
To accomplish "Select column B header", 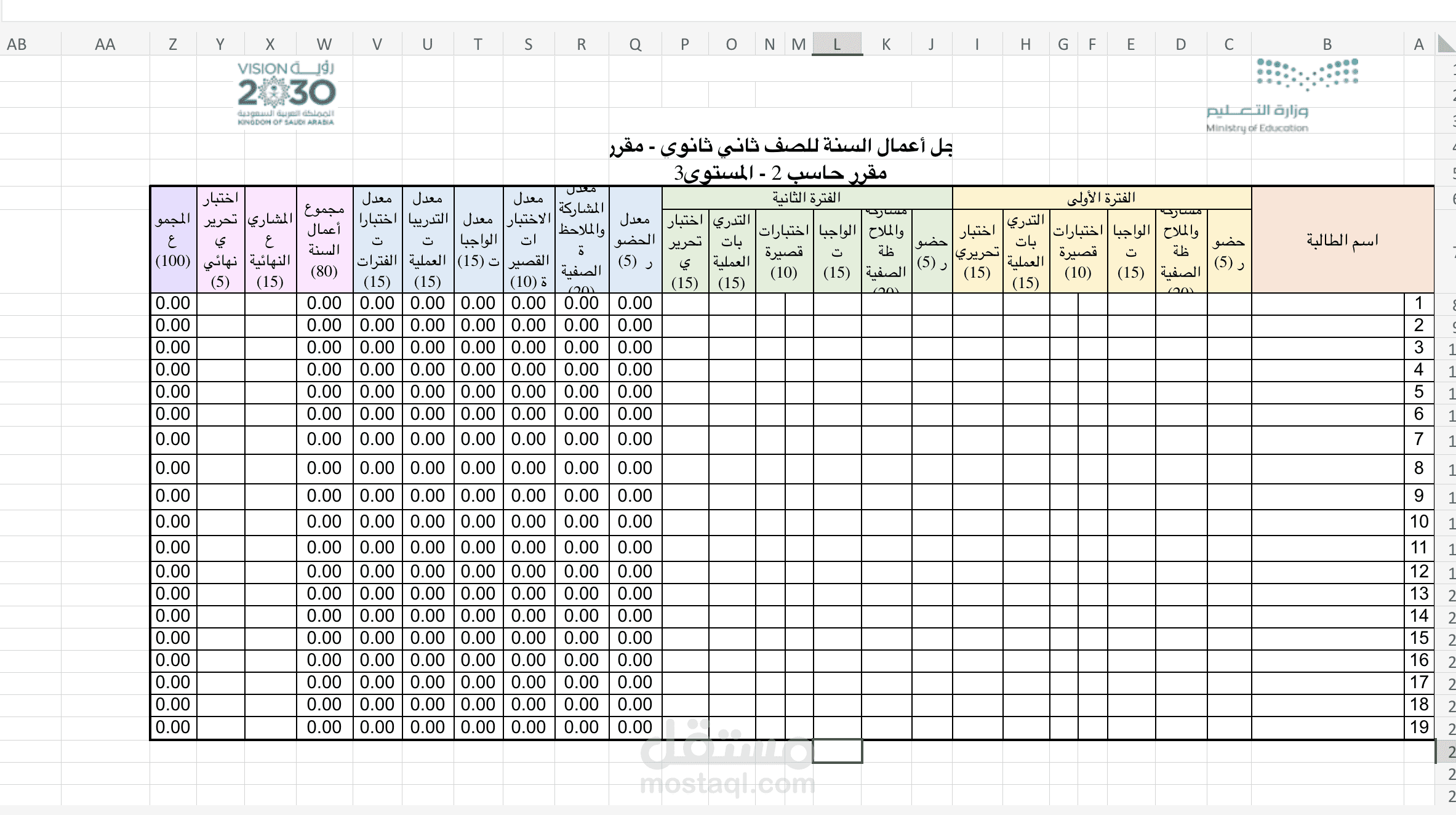I will click(x=1327, y=44).
